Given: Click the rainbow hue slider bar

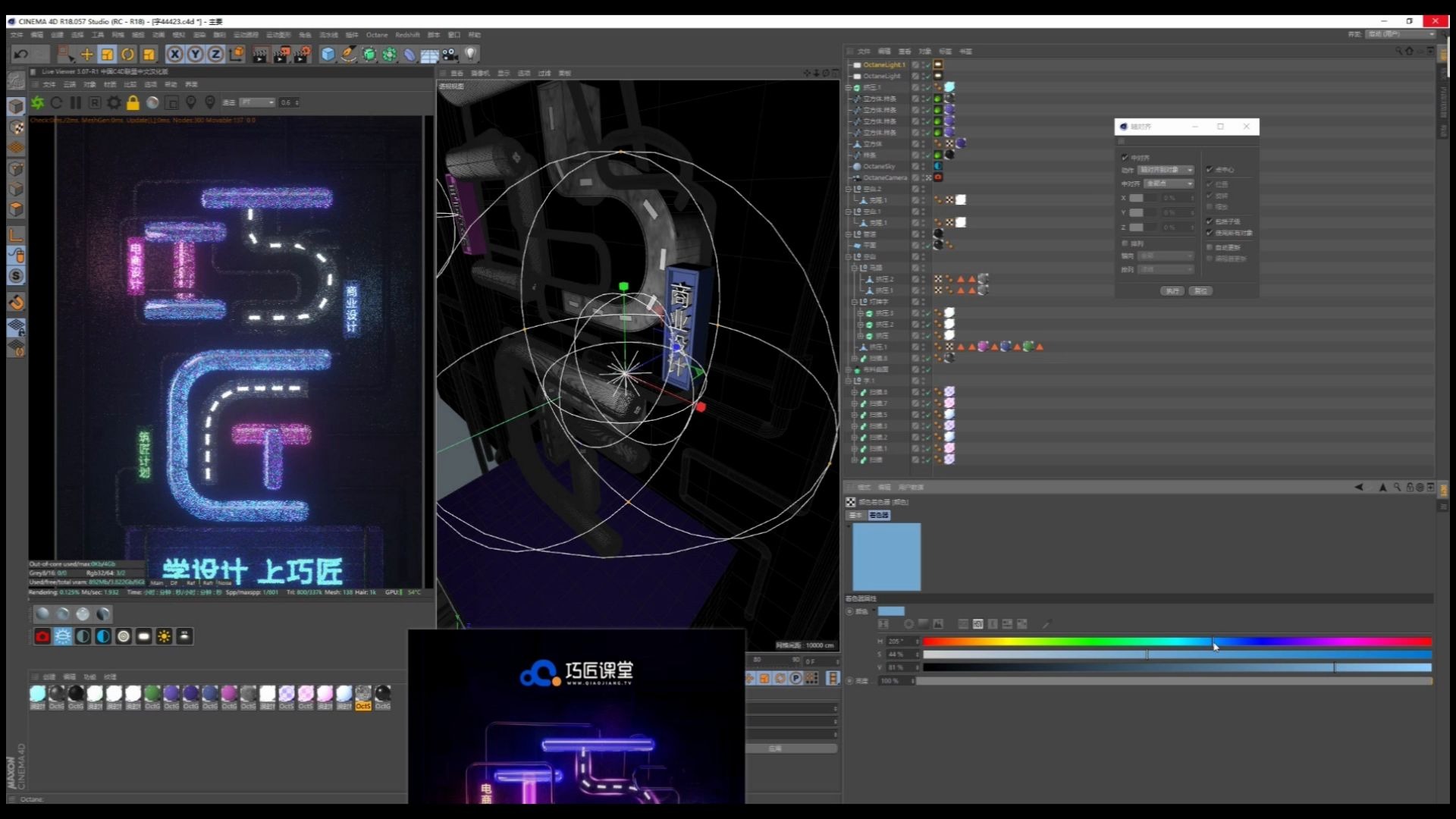Looking at the screenshot, I should click(1175, 642).
